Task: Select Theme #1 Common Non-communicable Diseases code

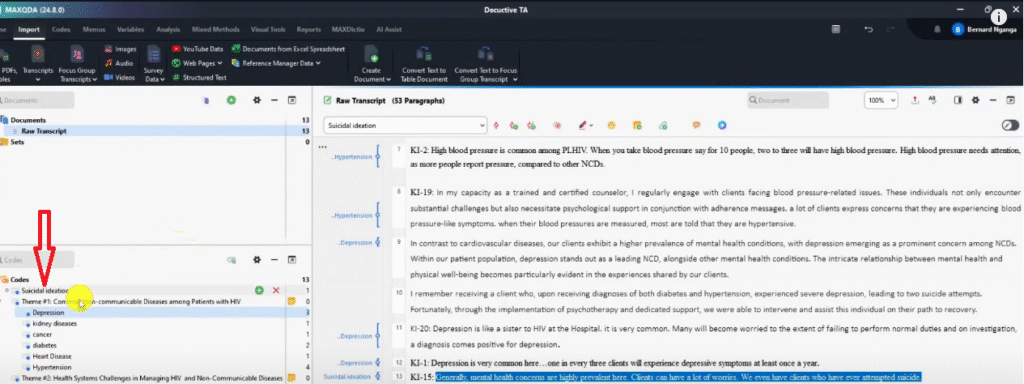Action: point(131,302)
